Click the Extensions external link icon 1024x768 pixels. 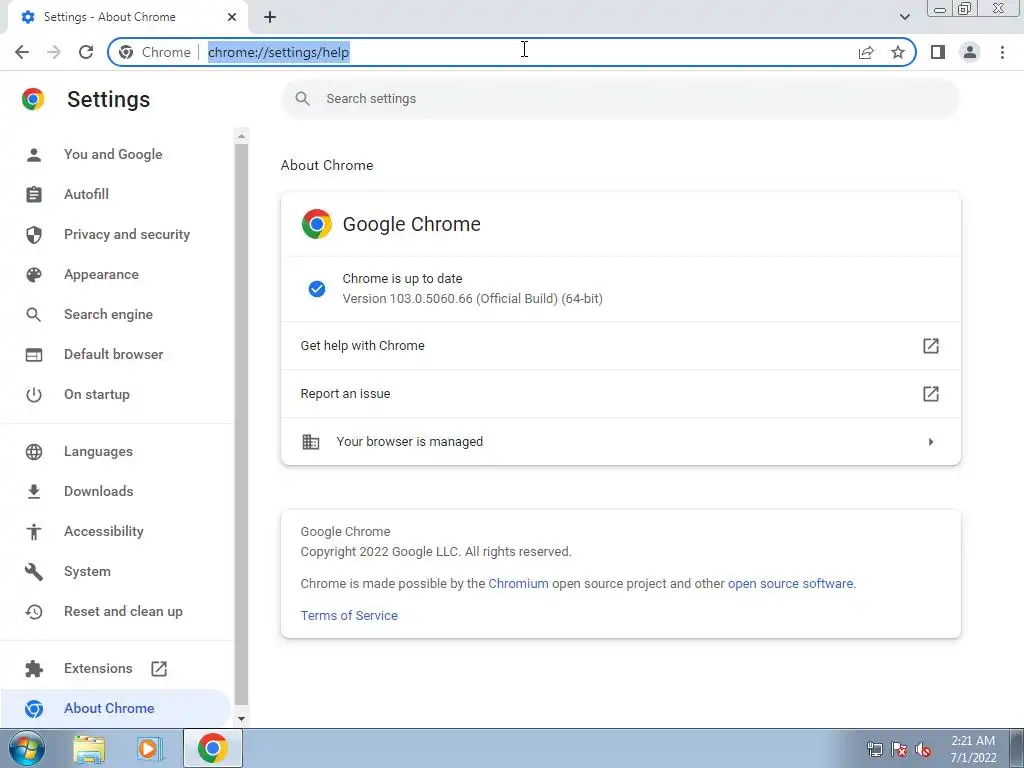[x=159, y=669]
